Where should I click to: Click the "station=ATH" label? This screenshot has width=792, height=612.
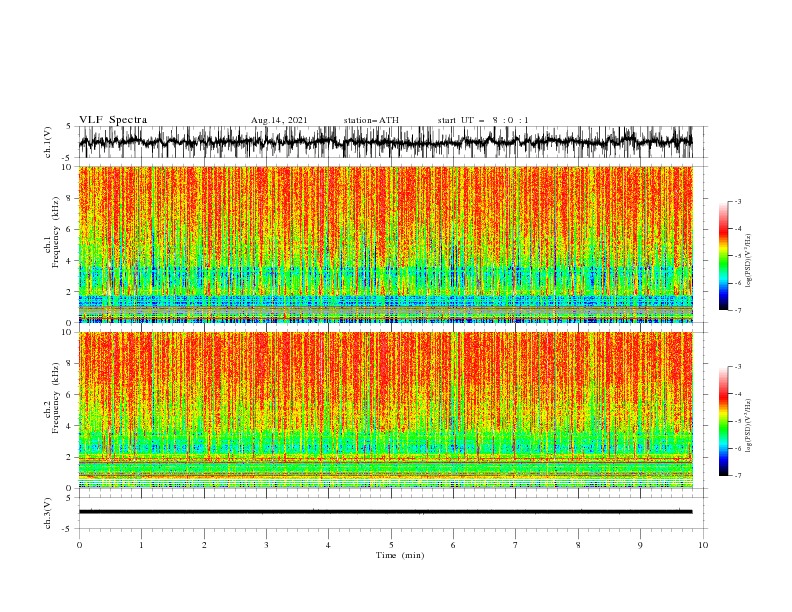pos(371,120)
